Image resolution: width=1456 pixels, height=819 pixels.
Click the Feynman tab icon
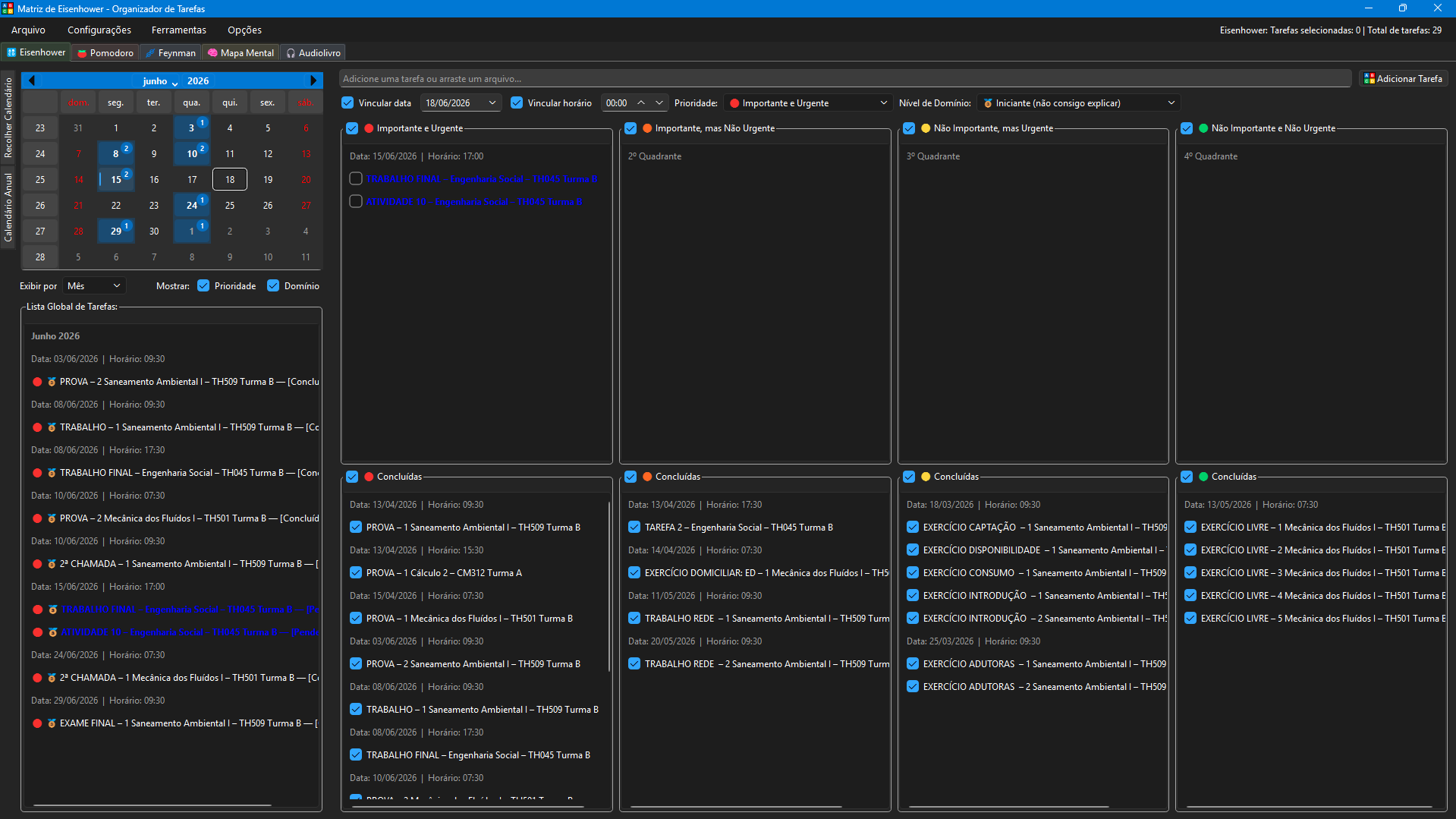click(x=150, y=53)
